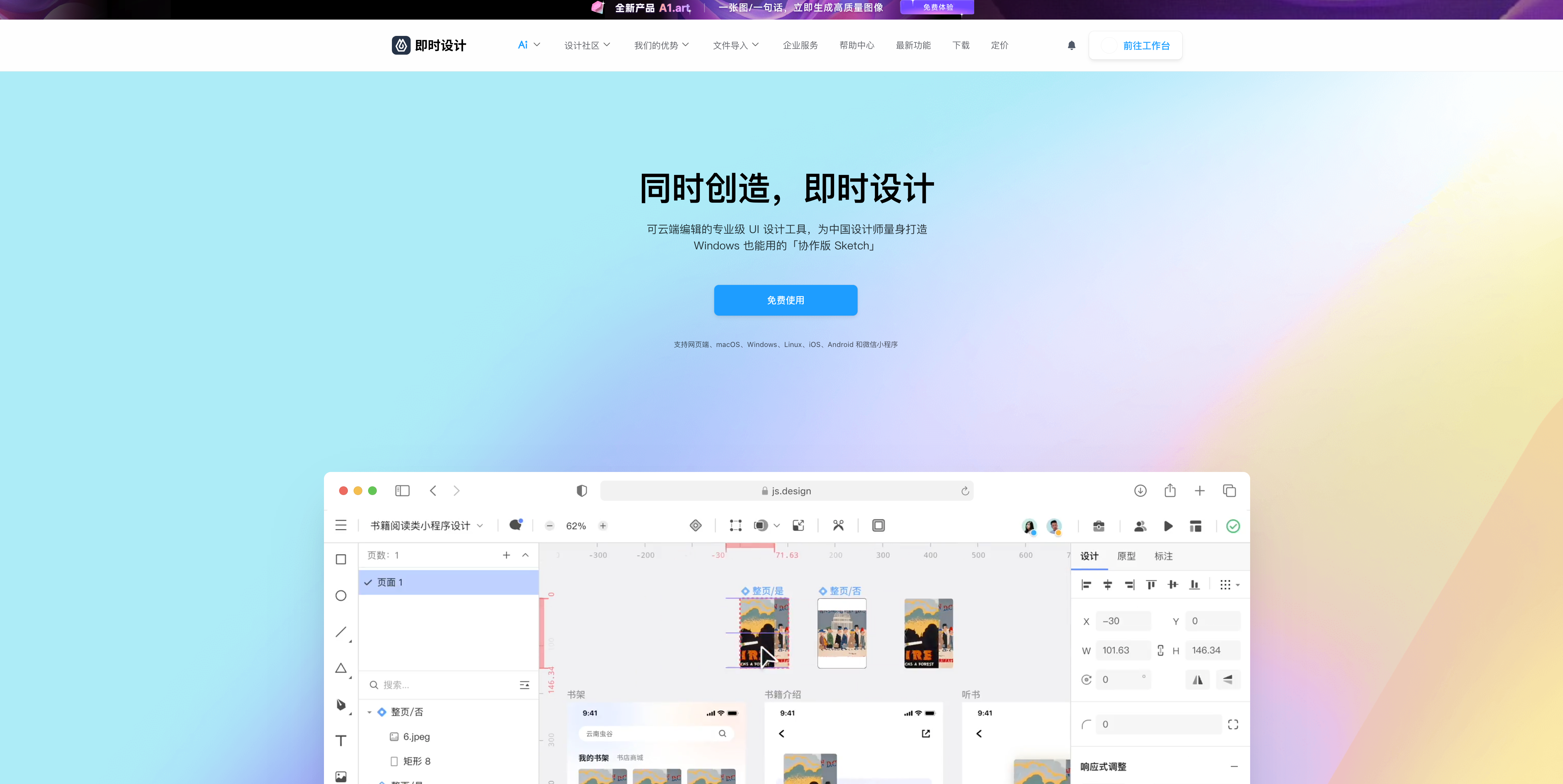Toggle independent corner radius icon
The height and width of the screenshot is (784, 1563).
click(x=1232, y=725)
